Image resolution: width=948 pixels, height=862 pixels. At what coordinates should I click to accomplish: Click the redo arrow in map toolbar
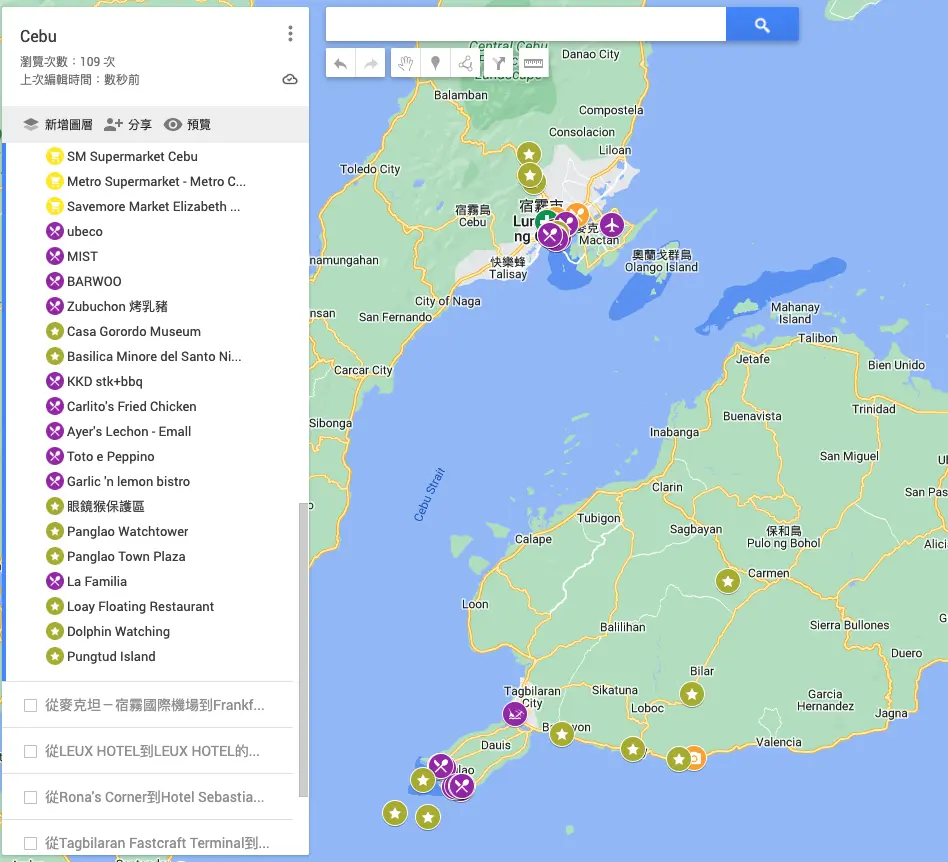[x=371, y=63]
